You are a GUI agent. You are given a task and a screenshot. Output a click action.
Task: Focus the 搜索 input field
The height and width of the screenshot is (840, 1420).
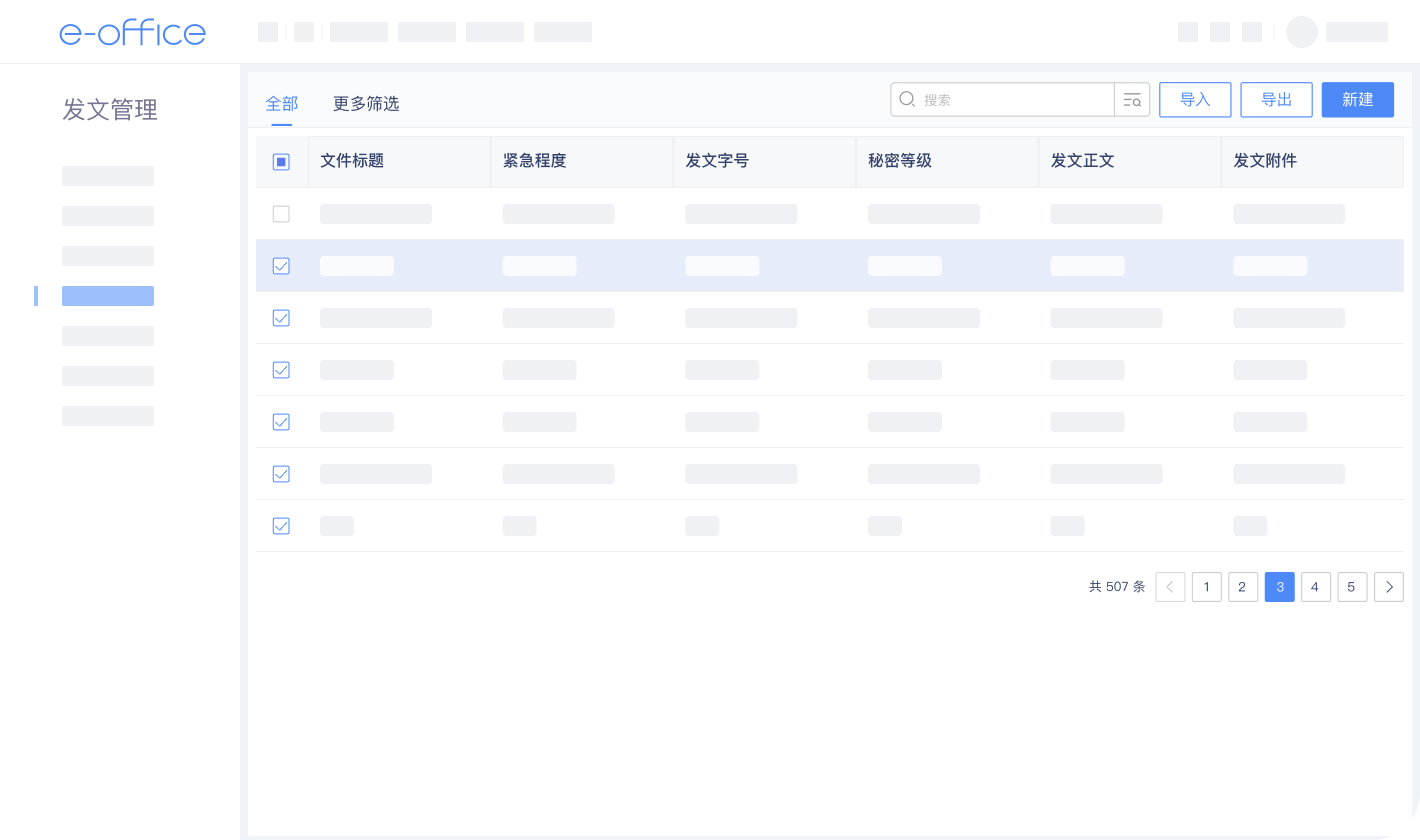coord(1002,100)
